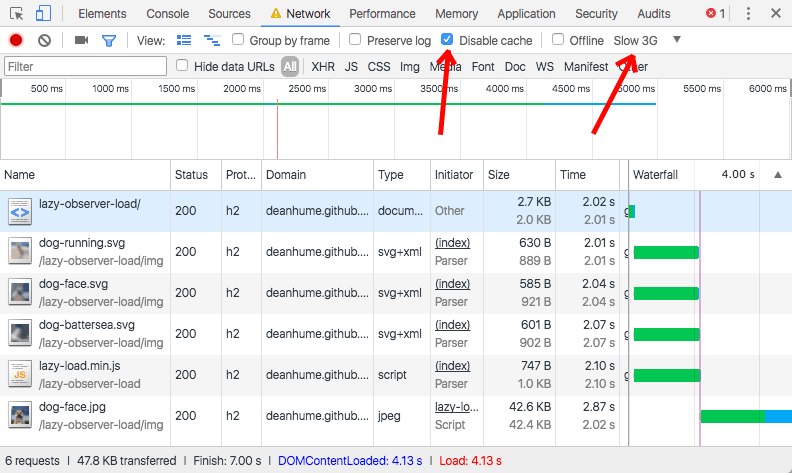Image resolution: width=792 pixels, height=473 pixels.
Task: Uncheck Disable cache checkbox
Action: click(x=447, y=39)
